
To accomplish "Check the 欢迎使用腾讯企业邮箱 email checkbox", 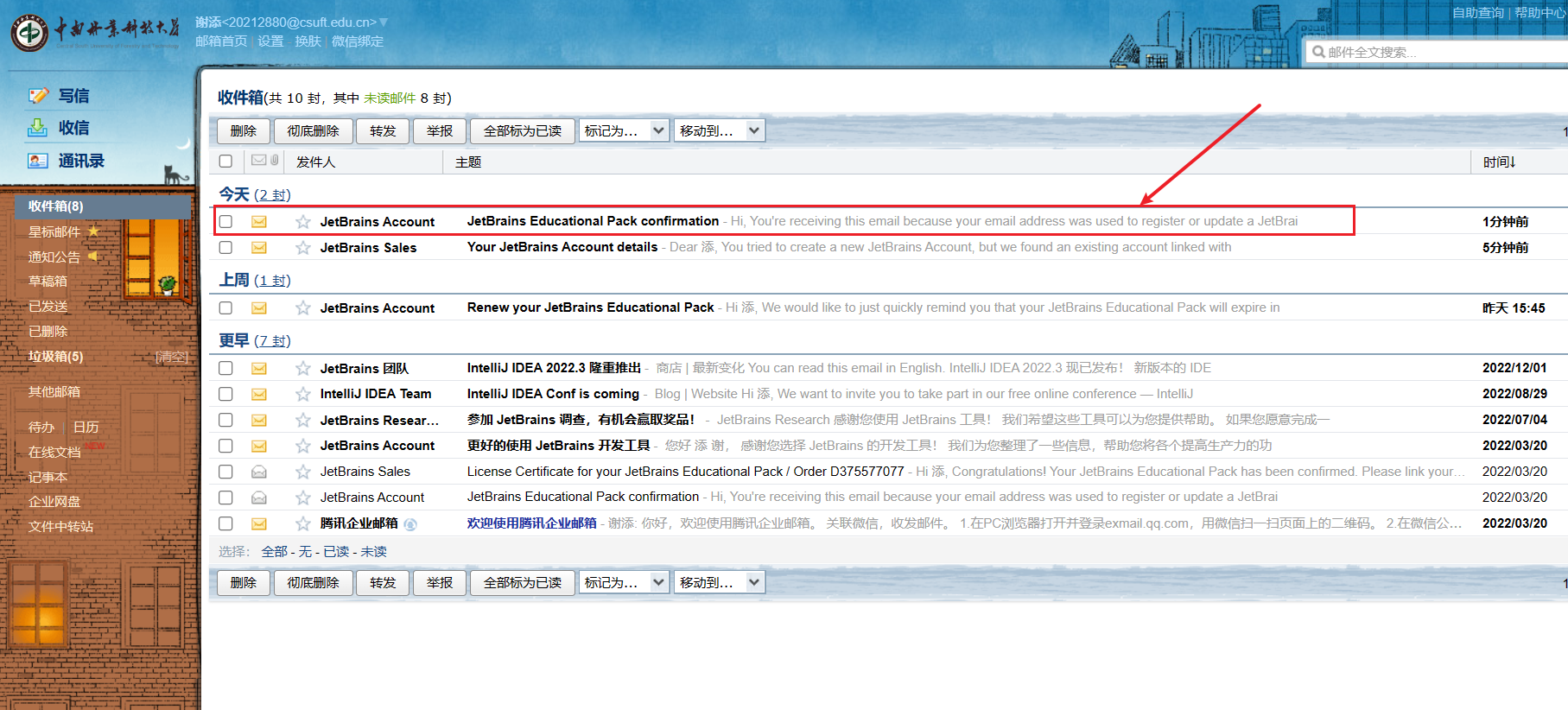I will [x=226, y=524].
